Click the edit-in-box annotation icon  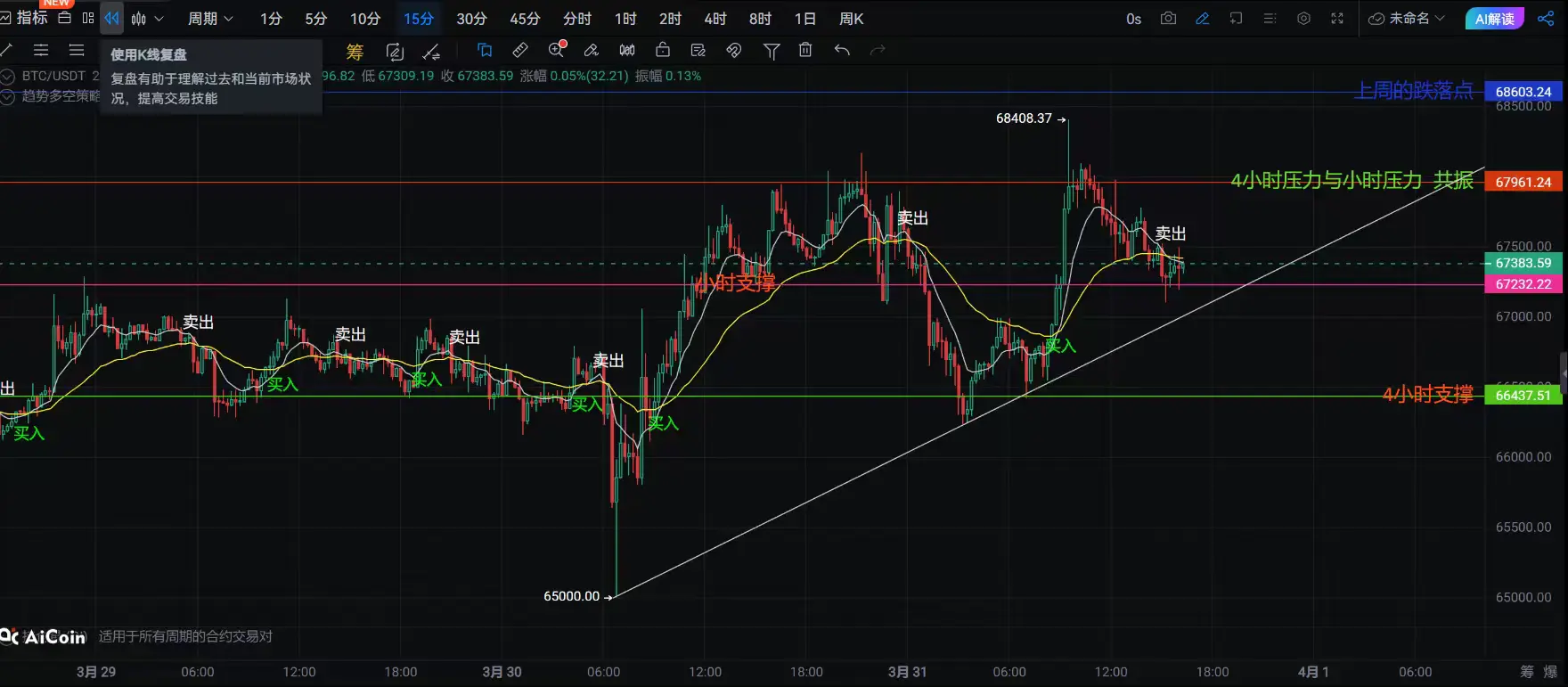pyautogui.click(x=395, y=51)
